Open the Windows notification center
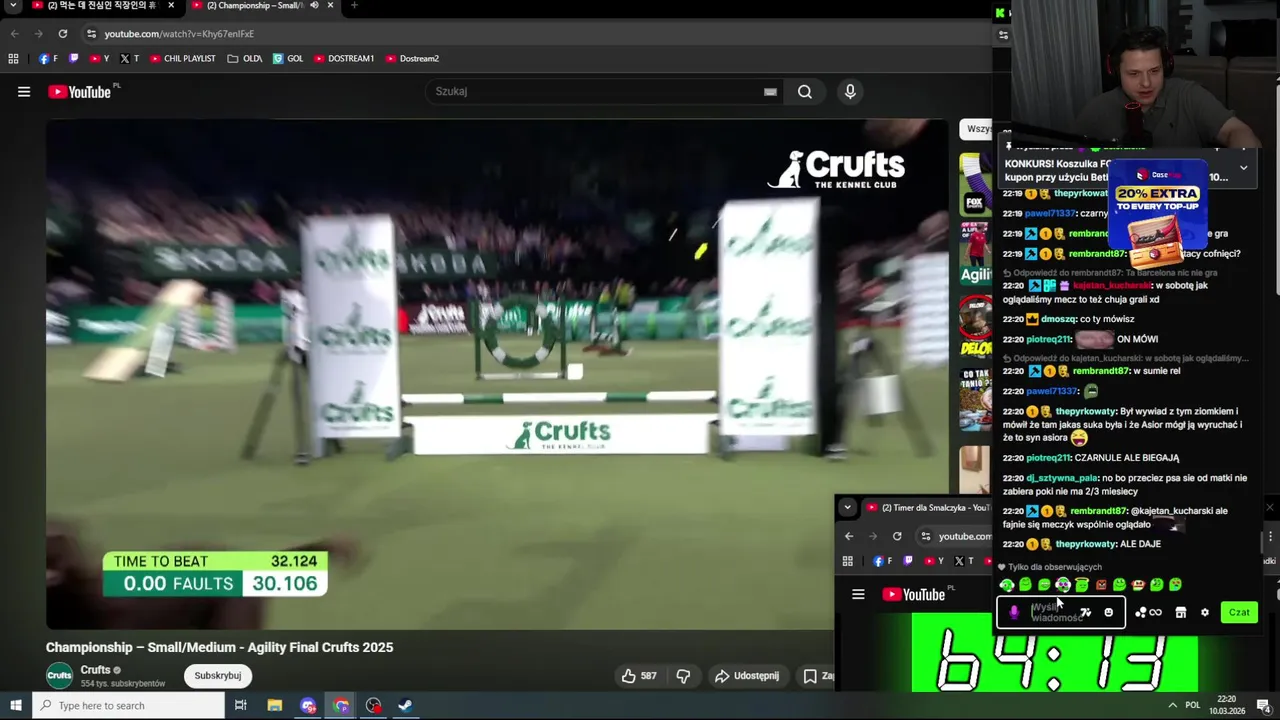This screenshot has width=1280, height=720. point(1265,706)
